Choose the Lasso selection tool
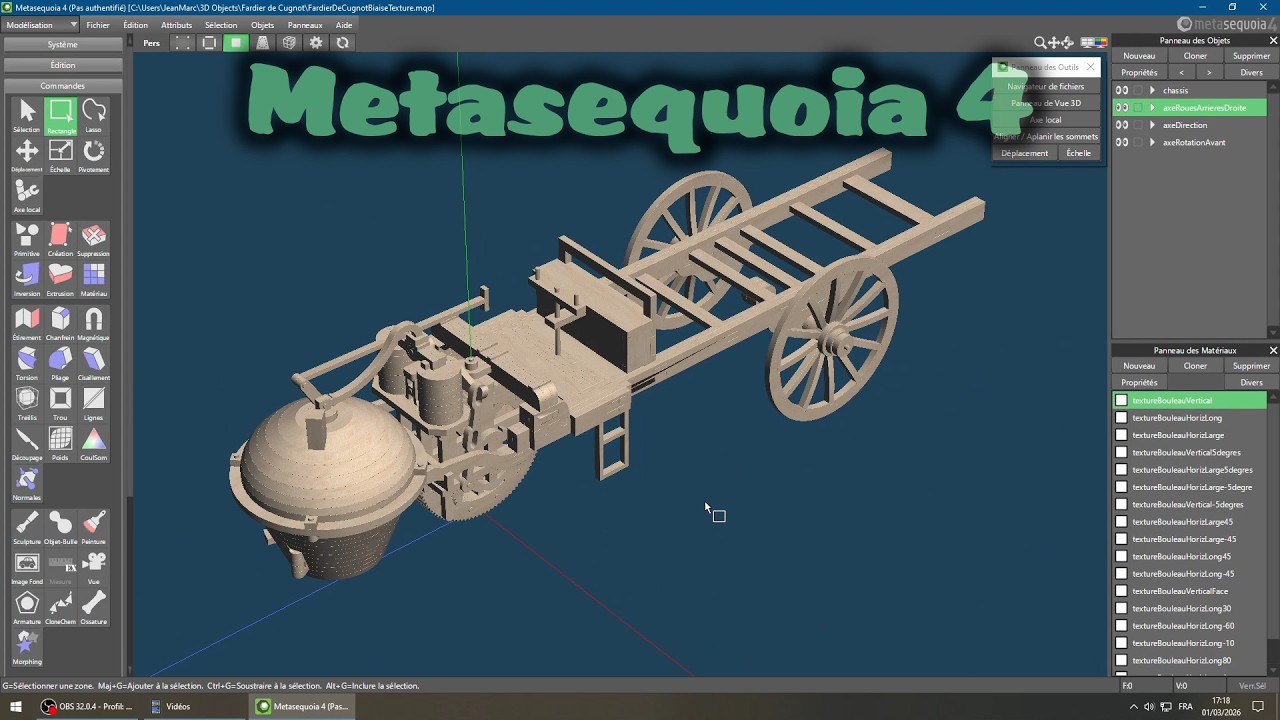The height and width of the screenshot is (720, 1280). [94, 116]
